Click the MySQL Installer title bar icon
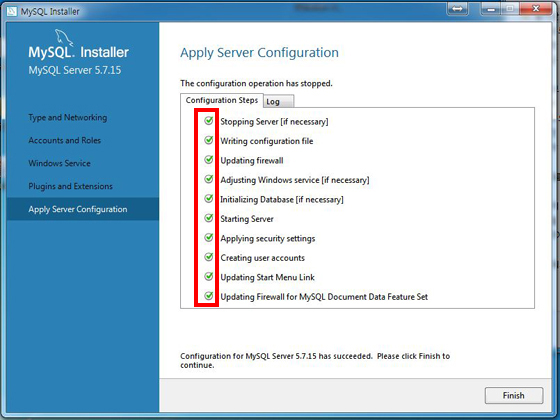This screenshot has width=560, height=420. (12, 11)
